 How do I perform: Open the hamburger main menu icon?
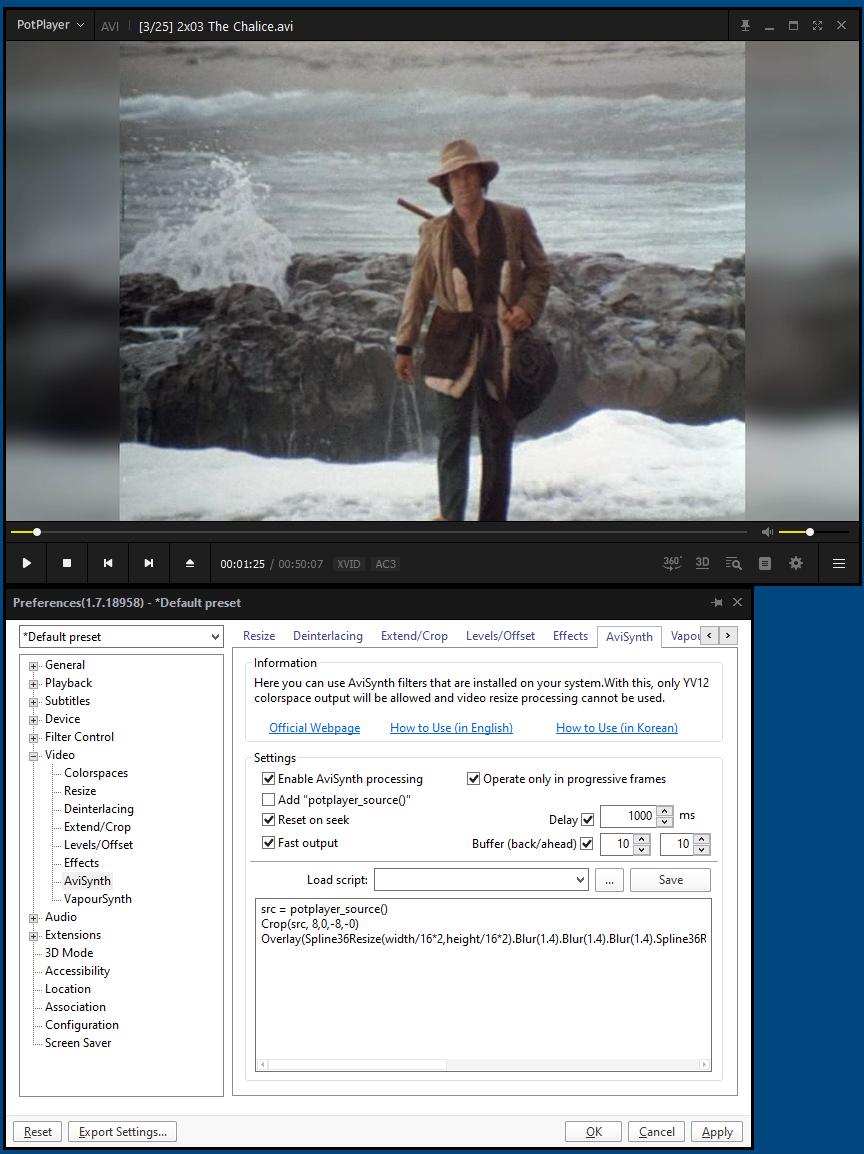(x=838, y=563)
